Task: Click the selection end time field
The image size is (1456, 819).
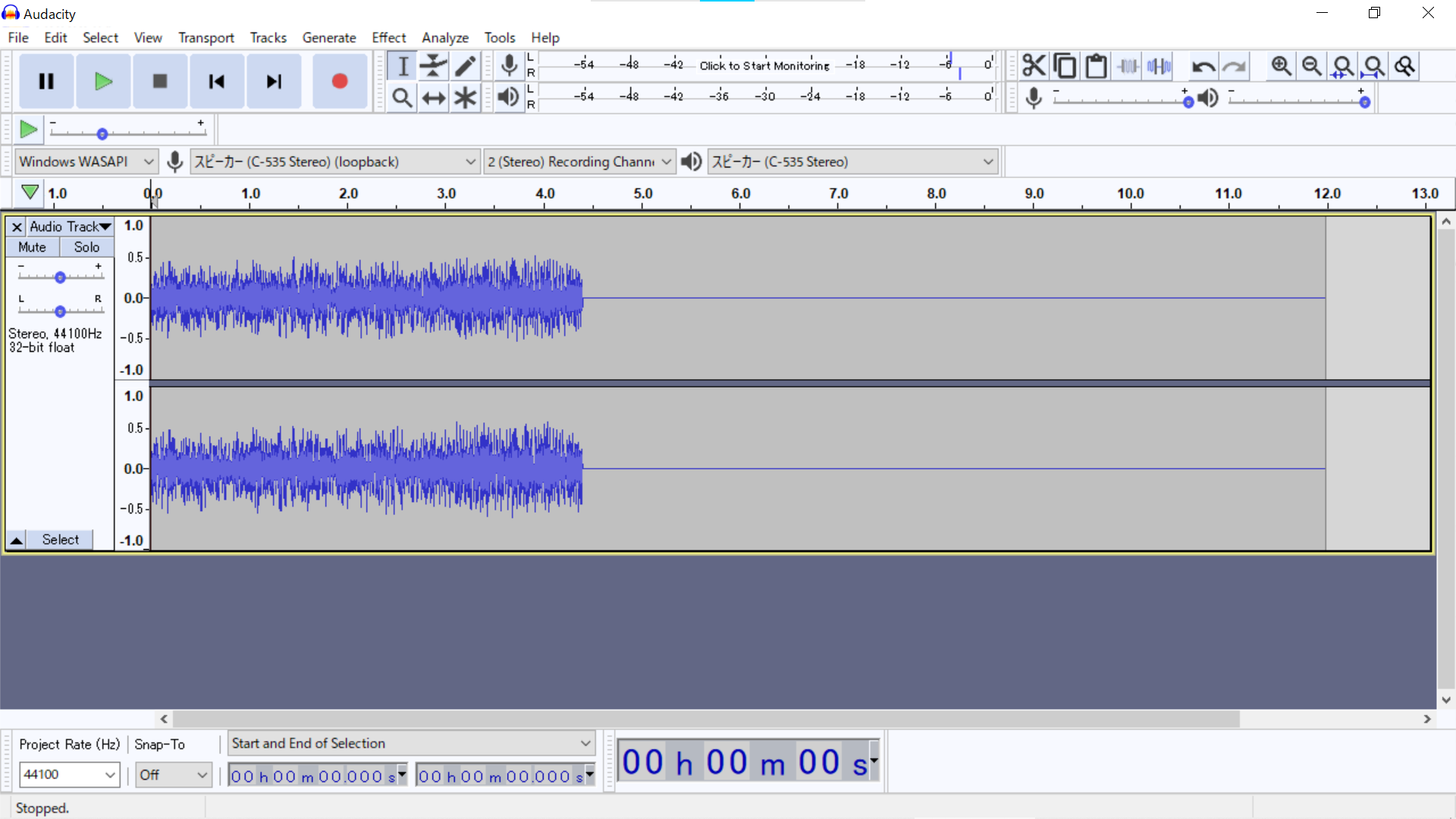Action: pos(505,776)
